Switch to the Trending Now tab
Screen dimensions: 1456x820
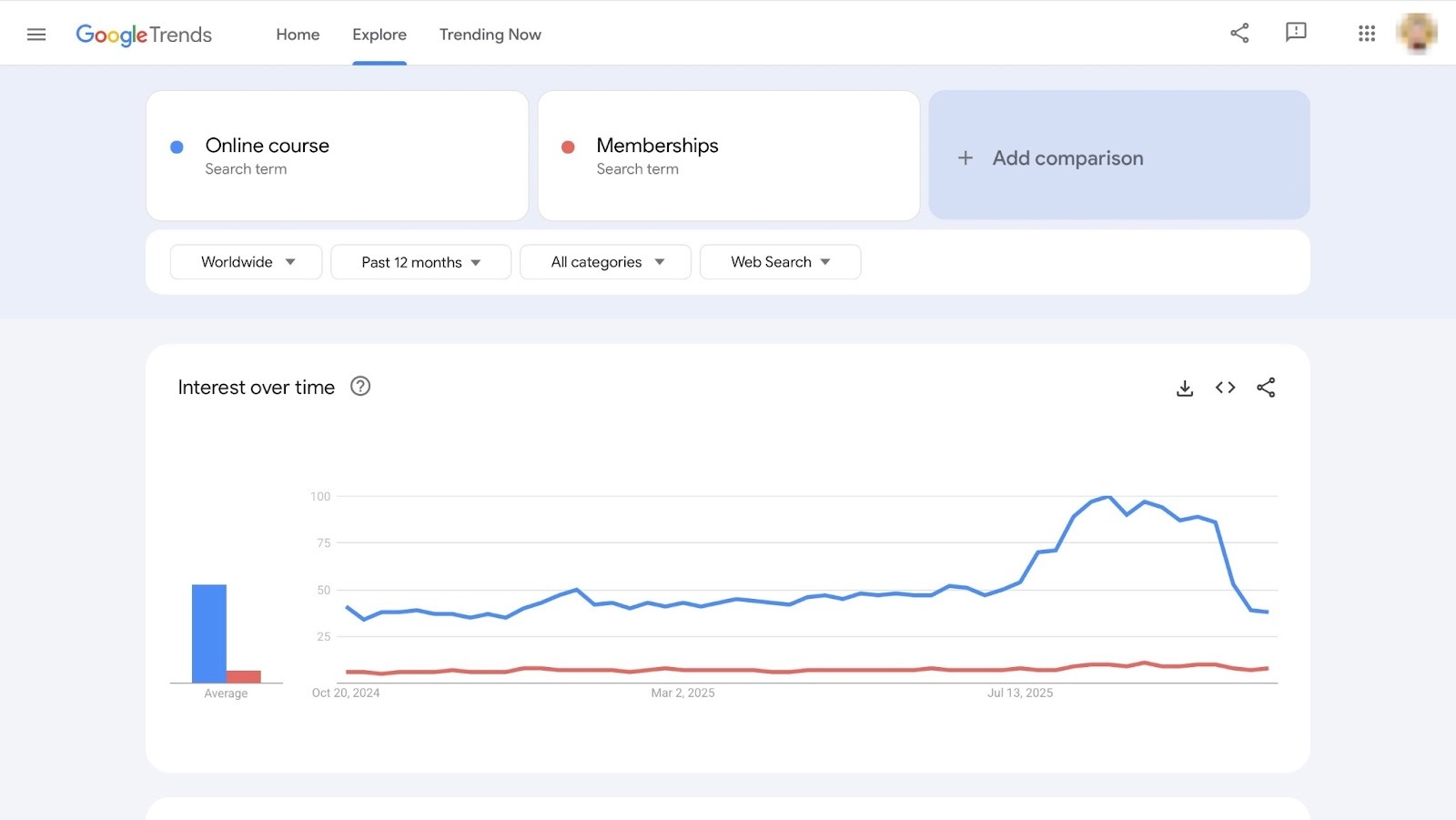[490, 35]
